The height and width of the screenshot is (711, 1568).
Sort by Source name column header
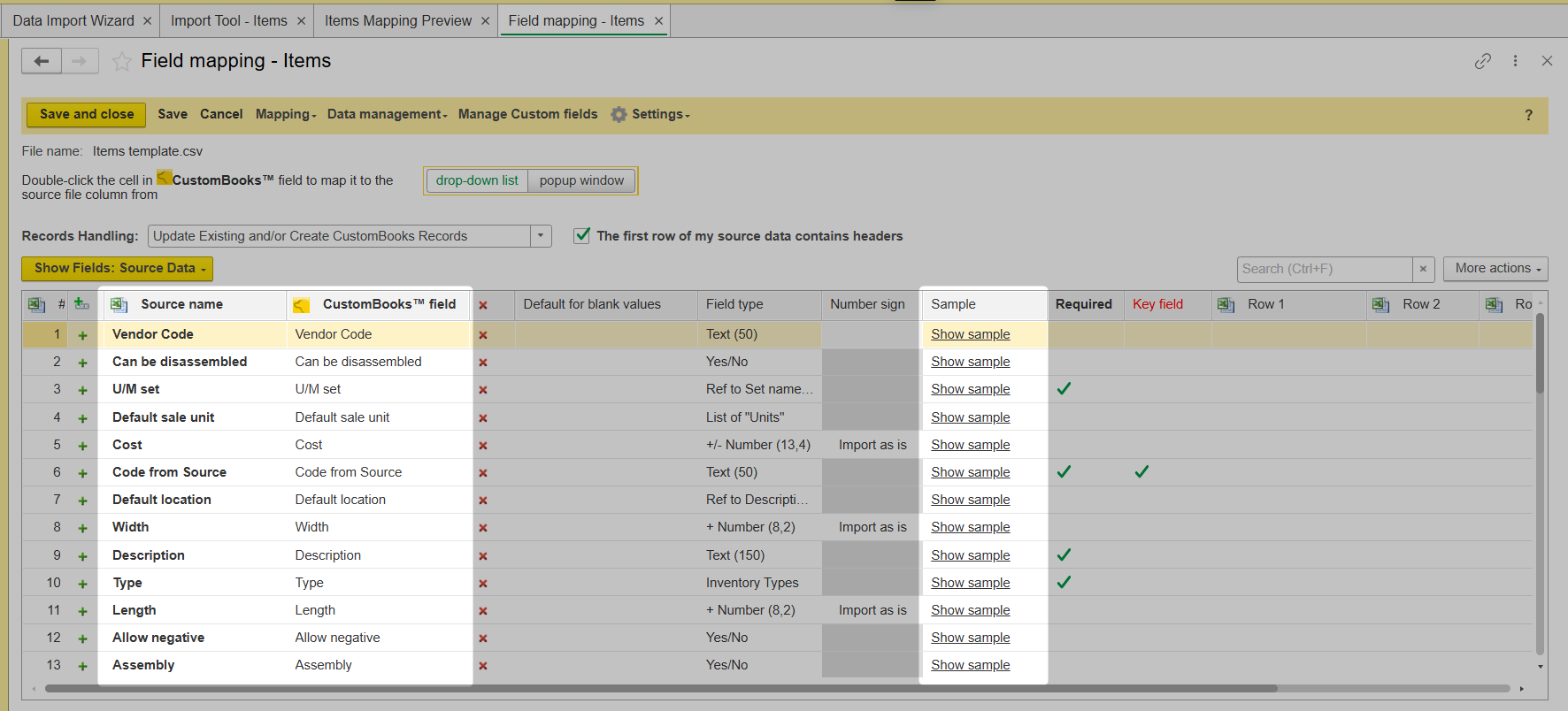[x=194, y=304]
